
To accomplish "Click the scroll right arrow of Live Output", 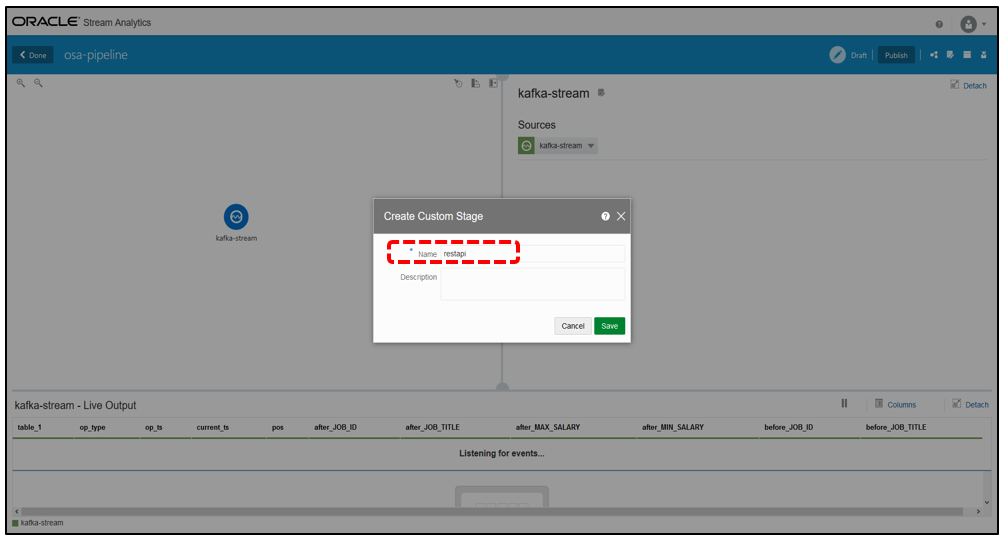I will tap(978, 511).
